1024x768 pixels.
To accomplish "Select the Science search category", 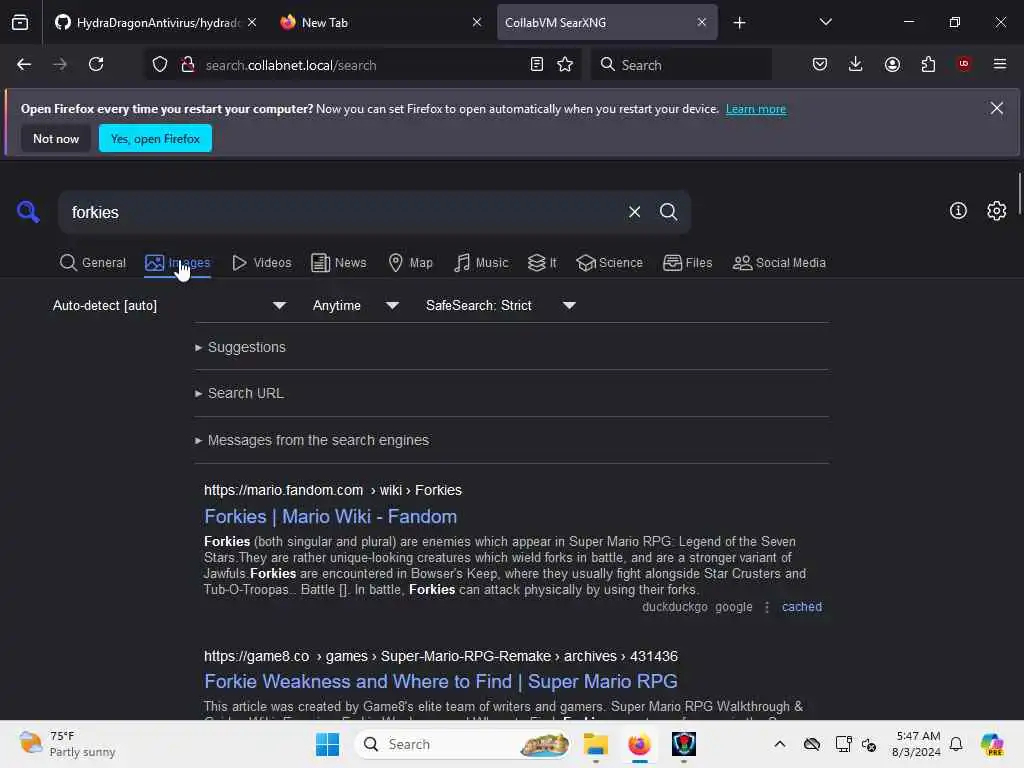I will click(609, 263).
